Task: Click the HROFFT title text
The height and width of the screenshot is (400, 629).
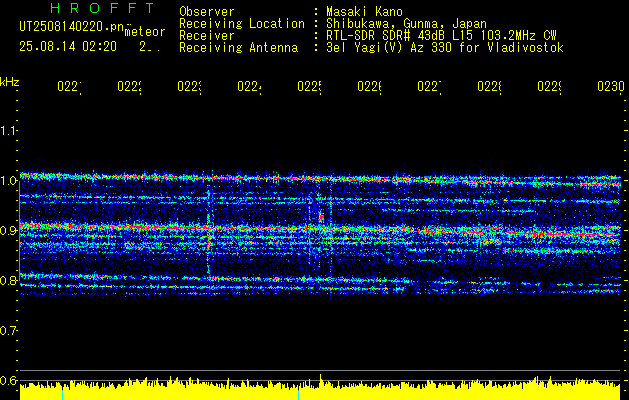Action: click(x=103, y=8)
